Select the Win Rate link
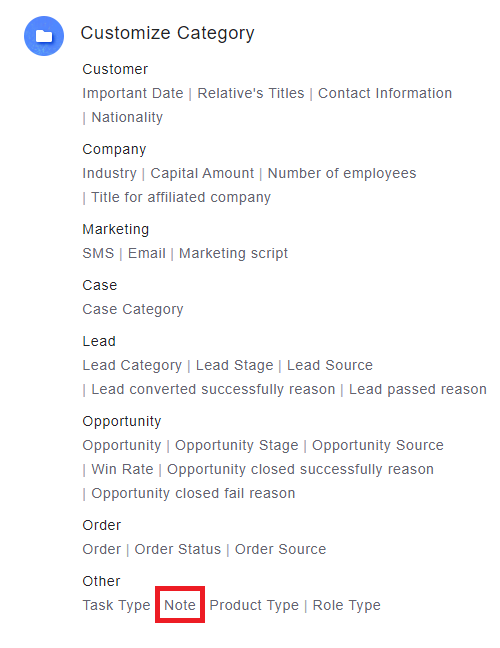The image size is (500, 648). point(122,469)
